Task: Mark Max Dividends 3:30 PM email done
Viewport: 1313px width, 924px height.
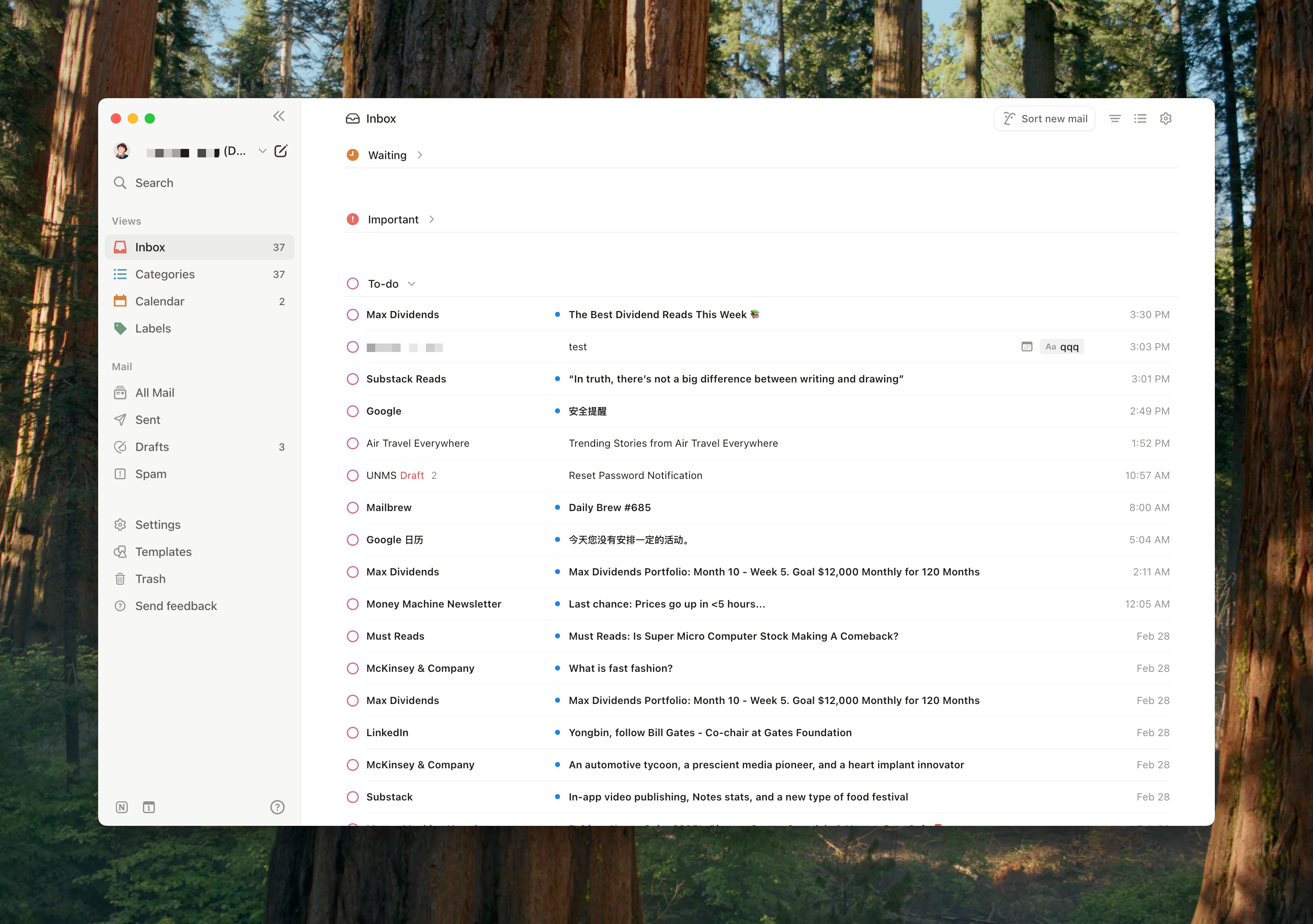Action: click(x=353, y=315)
